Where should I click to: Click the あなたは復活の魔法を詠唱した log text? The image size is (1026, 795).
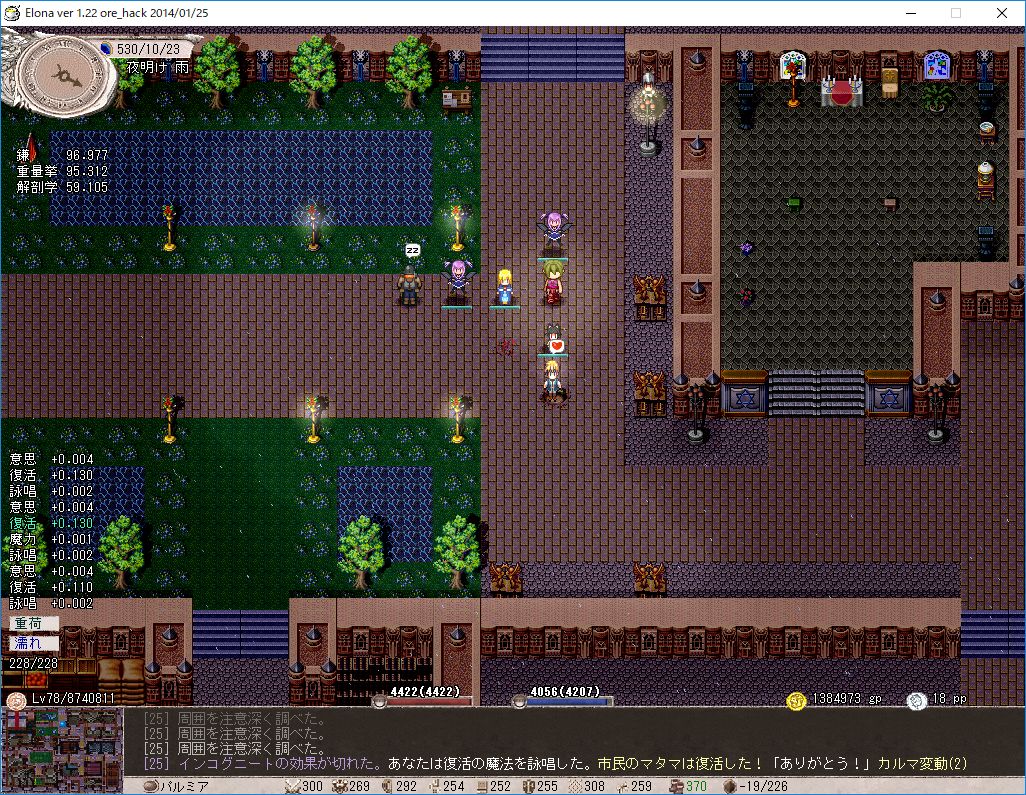tap(491, 764)
